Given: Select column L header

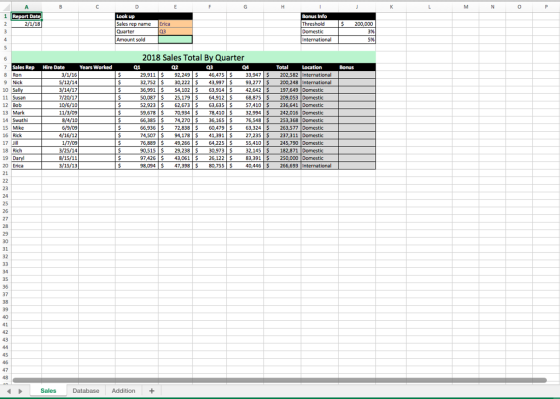Looking at the screenshot, I should coord(429,7).
